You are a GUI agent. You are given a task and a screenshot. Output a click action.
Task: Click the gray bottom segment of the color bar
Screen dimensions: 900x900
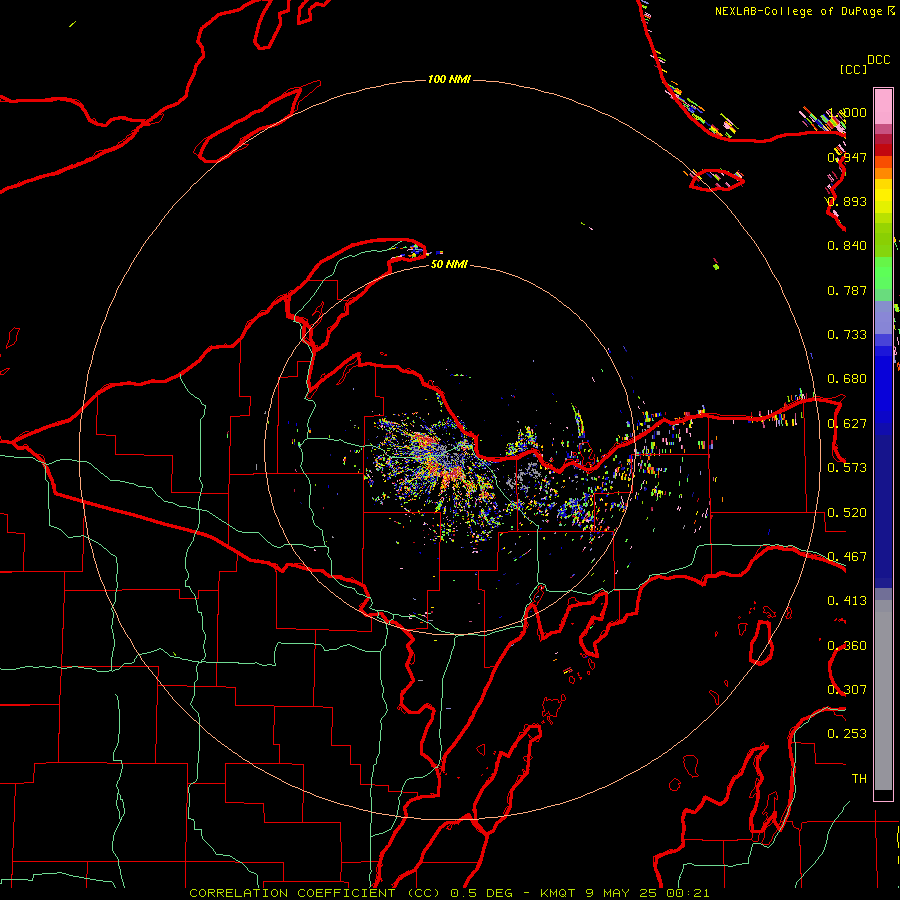tap(883, 695)
